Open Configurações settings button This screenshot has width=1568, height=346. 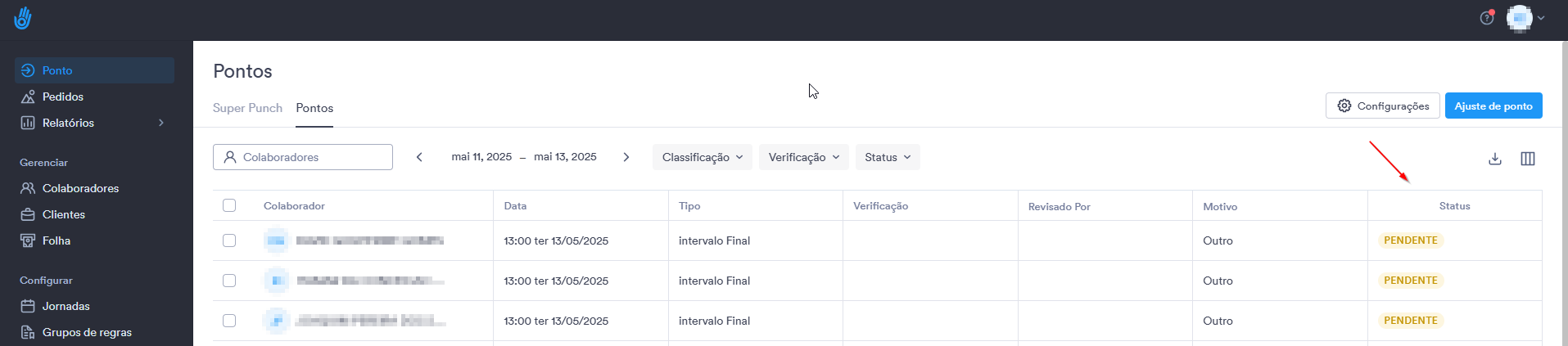click(1382, 106)
